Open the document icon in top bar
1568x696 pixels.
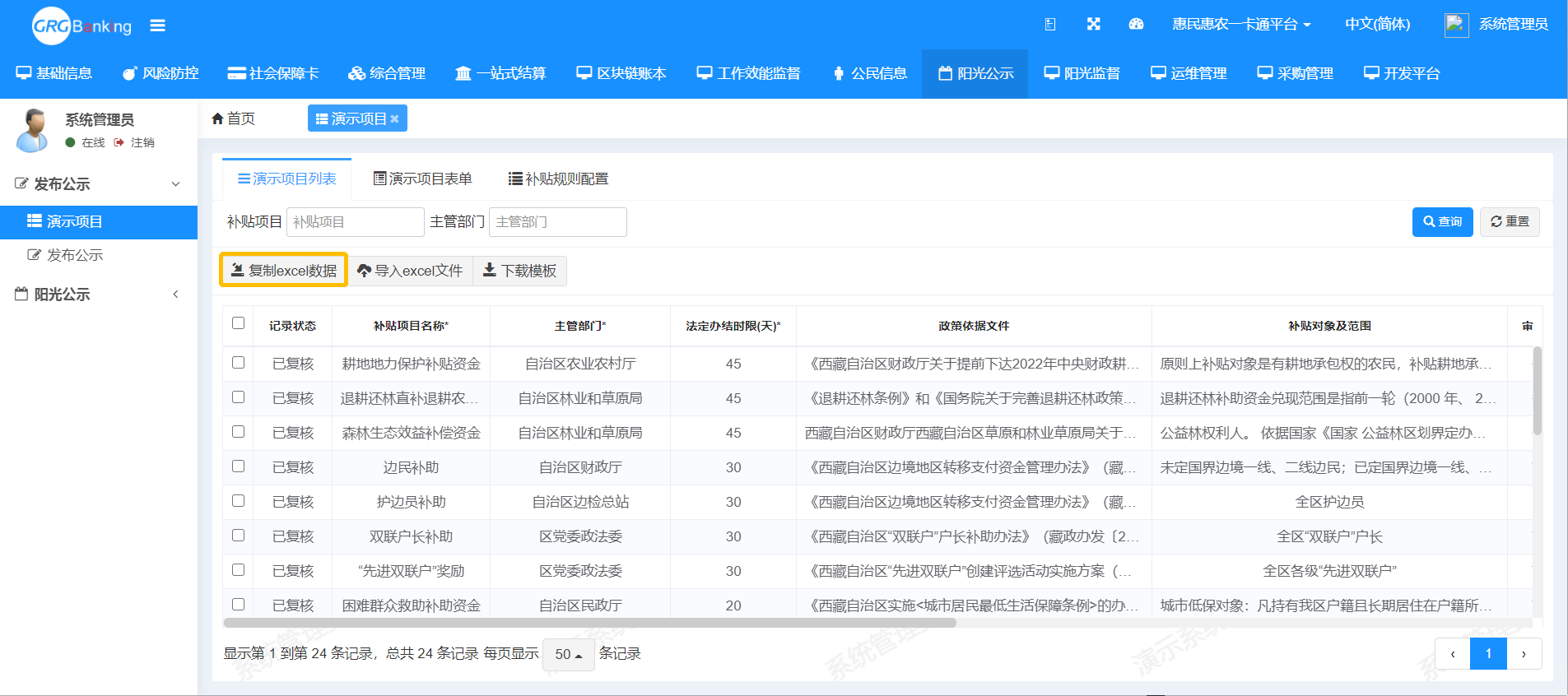pyautogui.click(x=1050, y=24)
